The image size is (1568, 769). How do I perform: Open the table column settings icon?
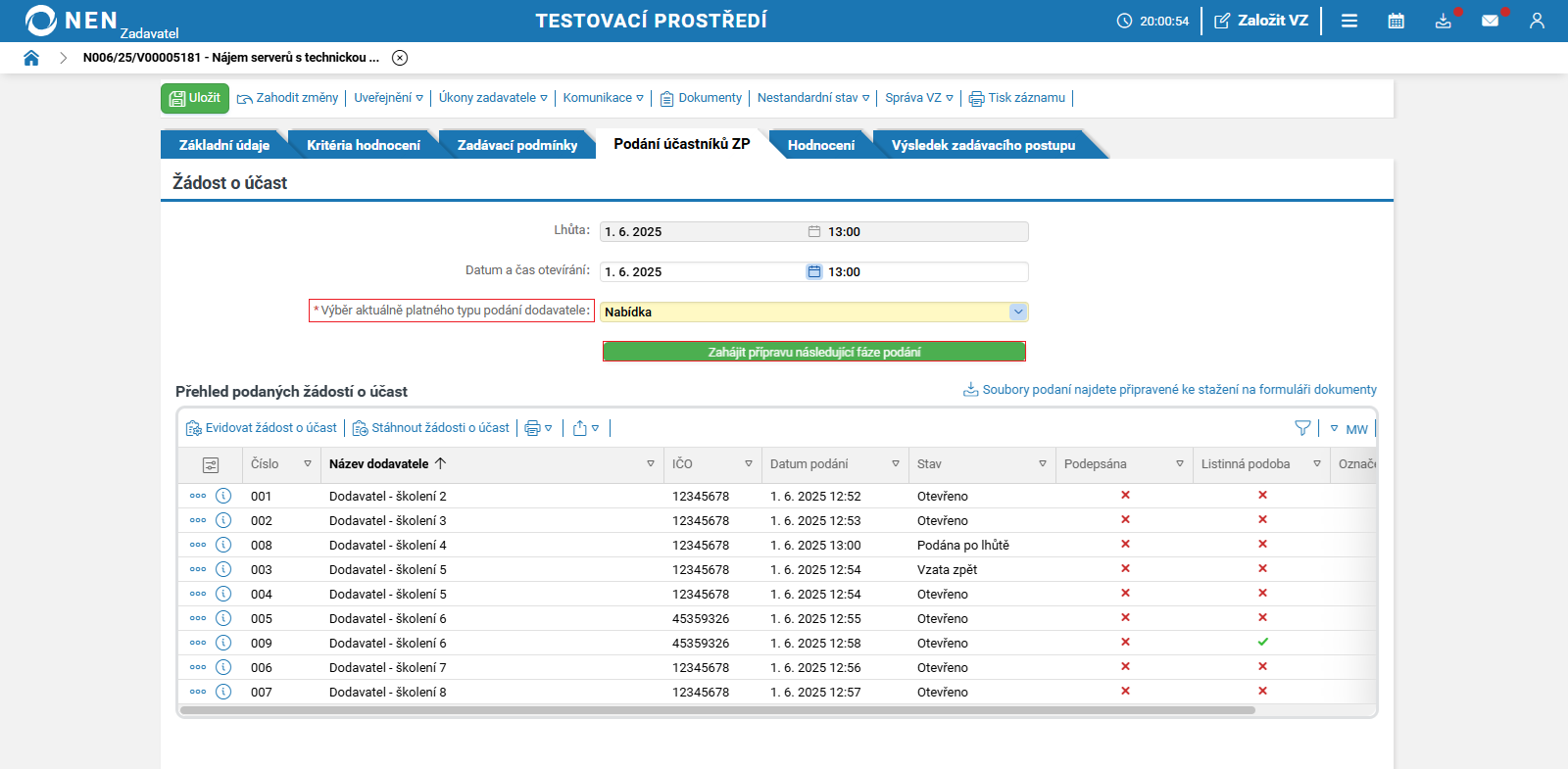pyautogui.click(x=211, y=465)
